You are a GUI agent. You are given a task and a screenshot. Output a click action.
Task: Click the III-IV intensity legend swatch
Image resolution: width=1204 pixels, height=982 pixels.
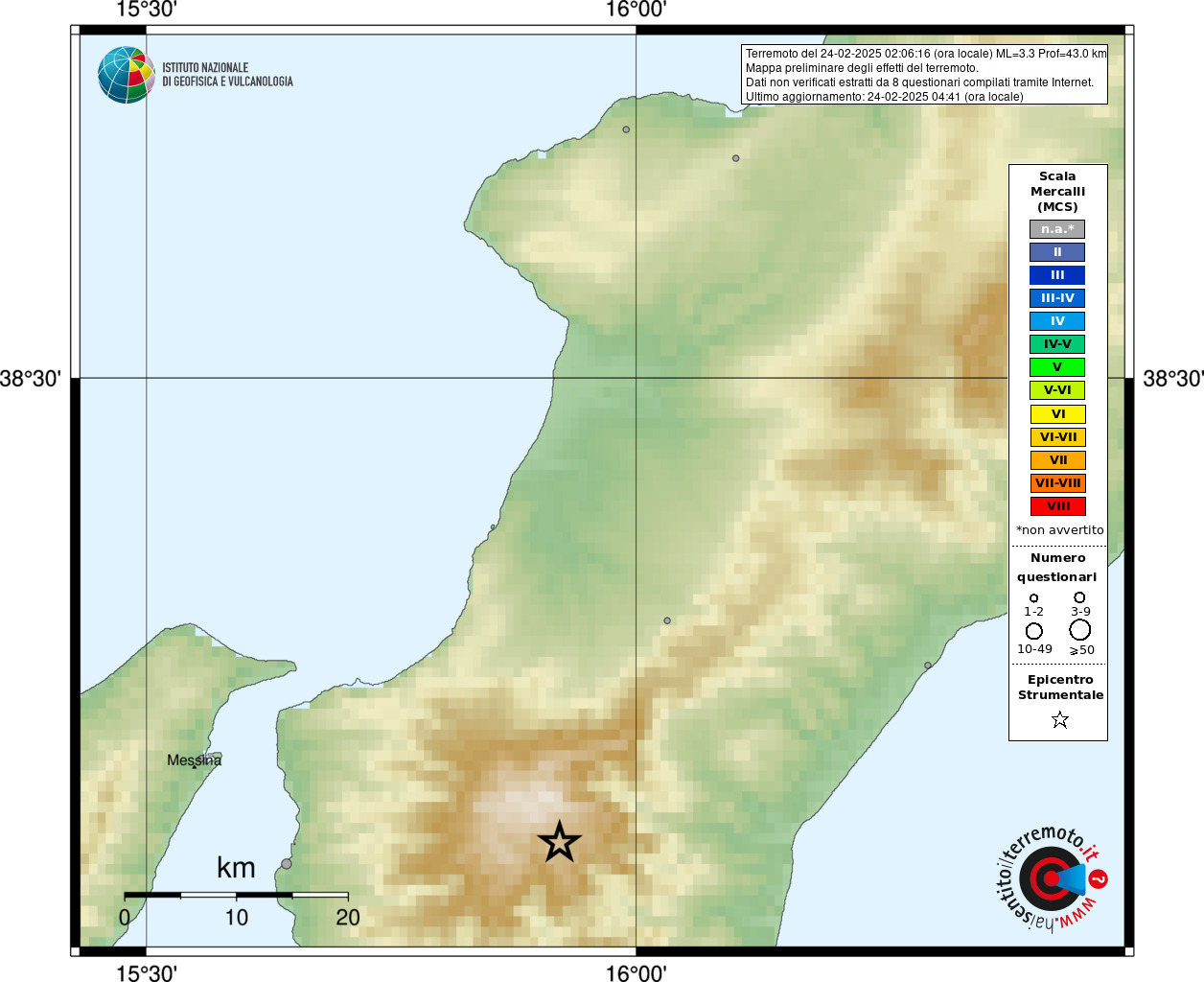(1057, 298)
